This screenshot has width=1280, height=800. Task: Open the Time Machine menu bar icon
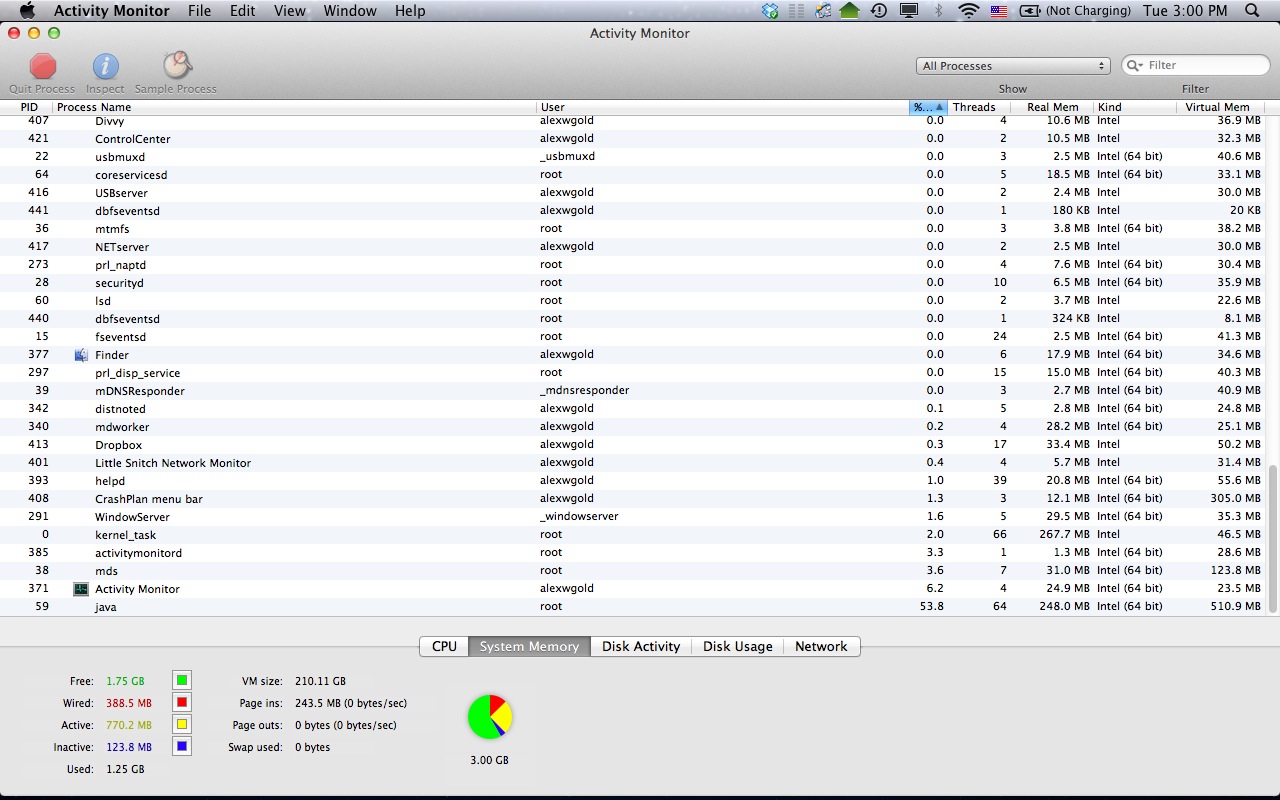coord(879,11)
